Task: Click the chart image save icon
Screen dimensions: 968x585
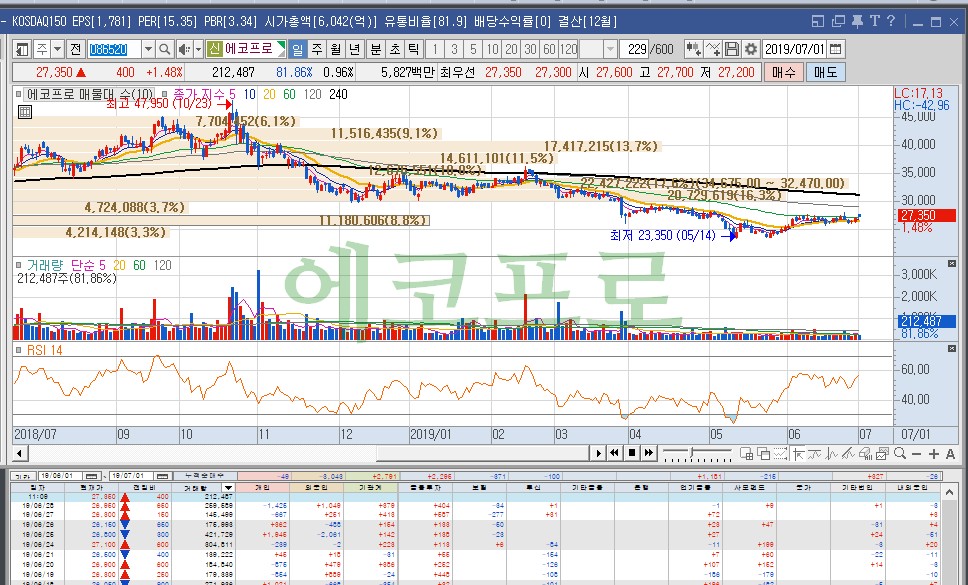Action: 882,454
